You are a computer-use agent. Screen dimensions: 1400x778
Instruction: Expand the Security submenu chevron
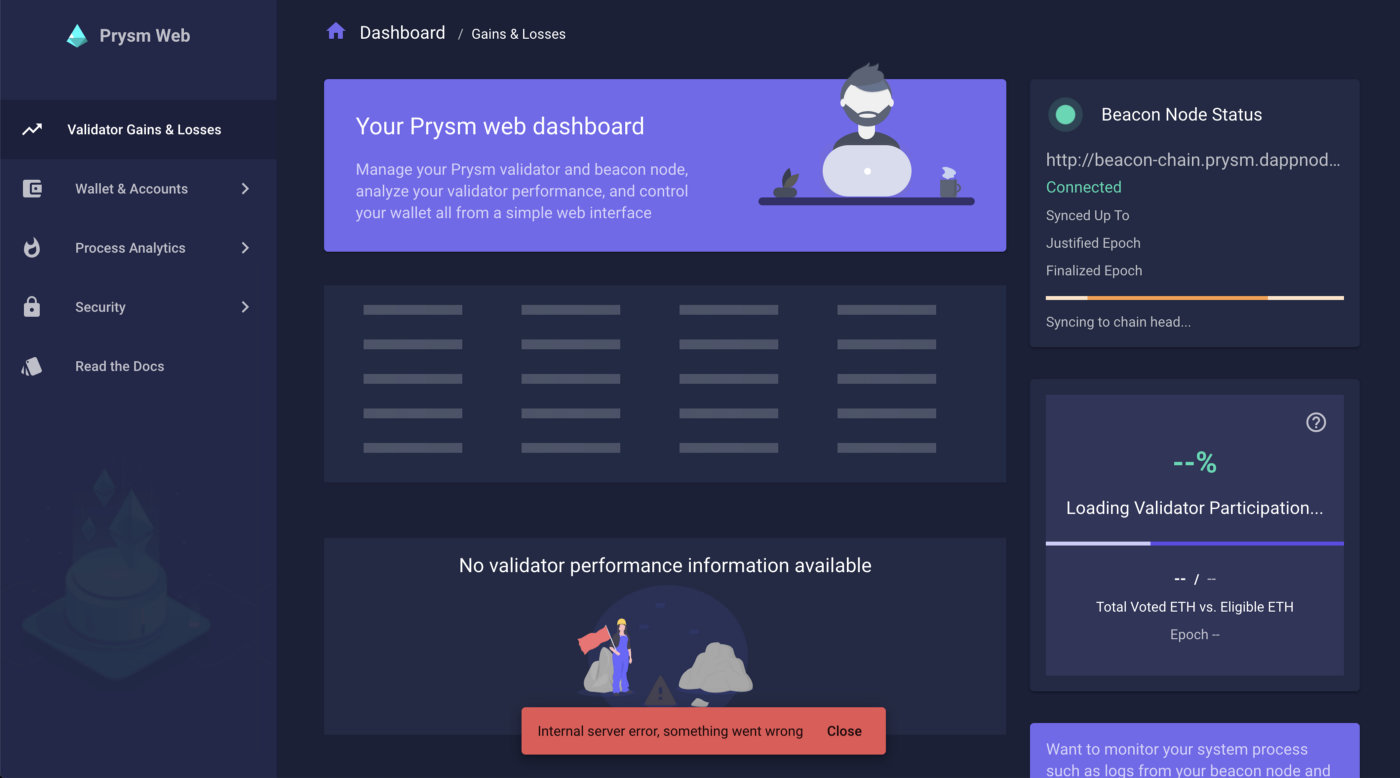coord(245,307)
